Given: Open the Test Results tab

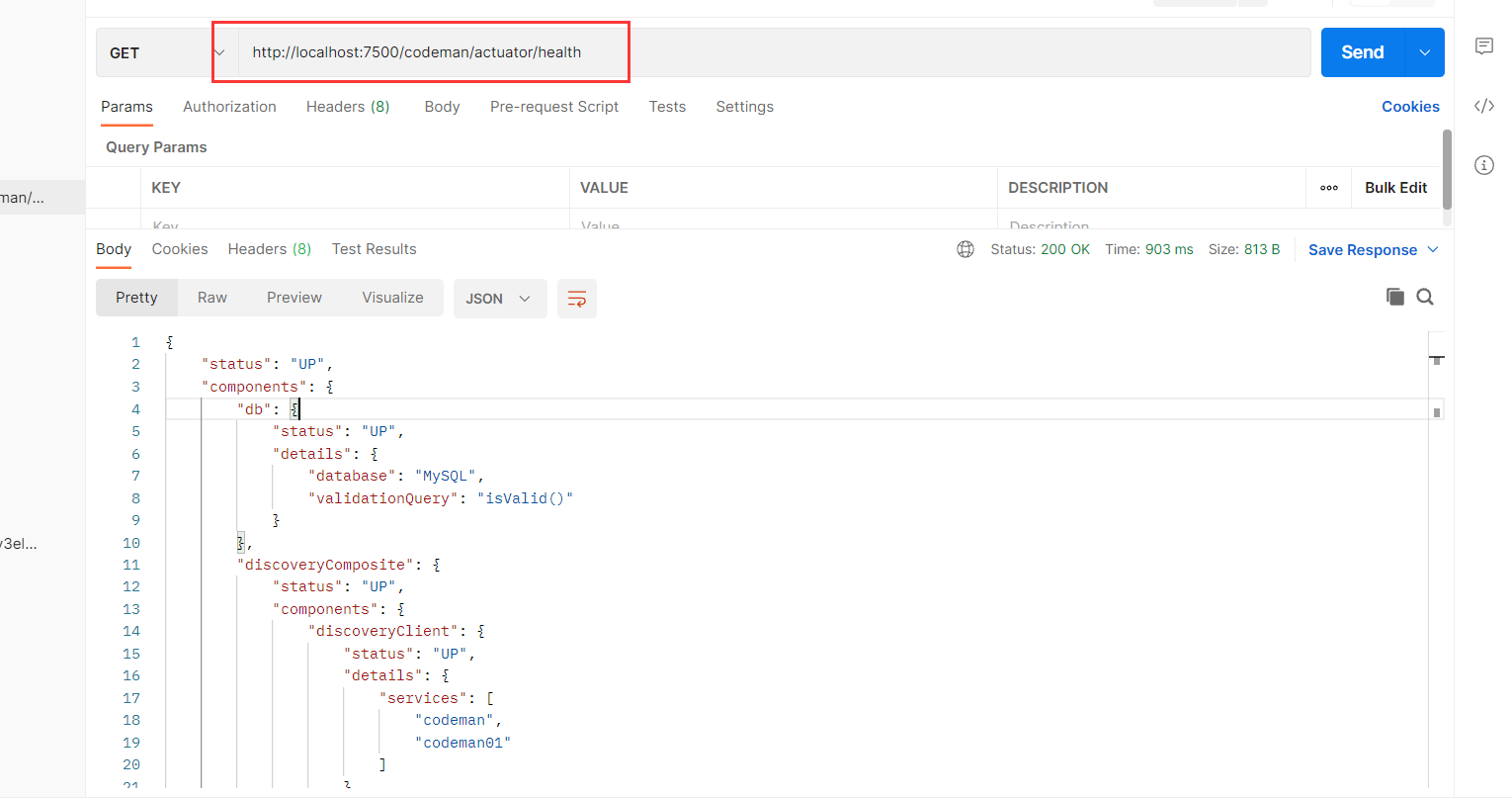Looking at the screenshot, I should pyautogui.click(x=374, y=249).
